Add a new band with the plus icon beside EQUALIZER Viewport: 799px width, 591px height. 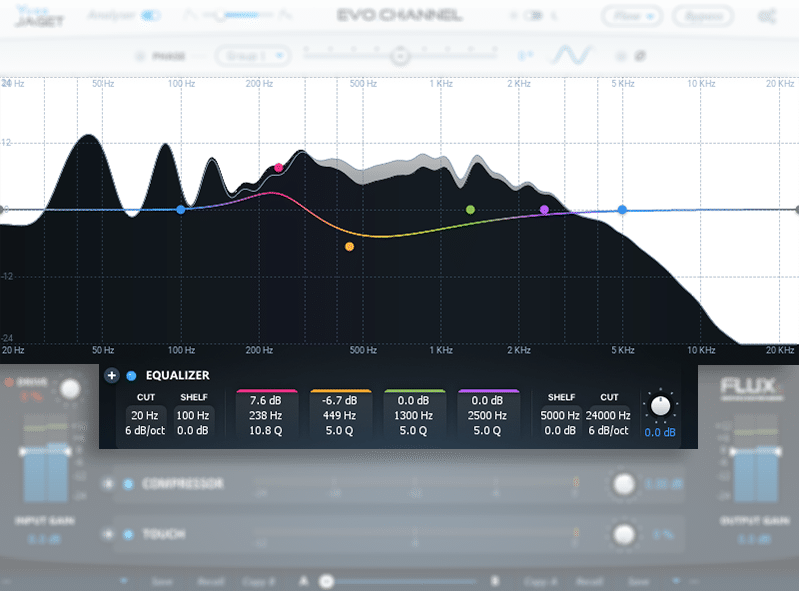[x=112, y=375]
